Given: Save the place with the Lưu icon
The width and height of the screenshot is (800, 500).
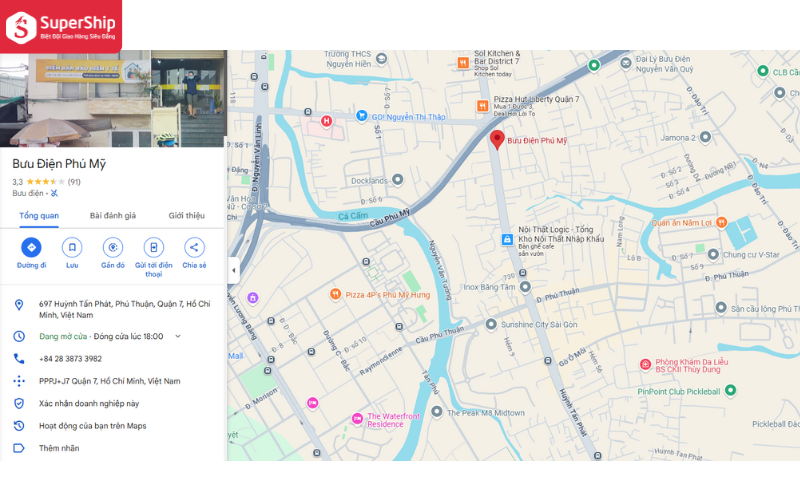Looking at the screenshot, I should pos(72,247).
